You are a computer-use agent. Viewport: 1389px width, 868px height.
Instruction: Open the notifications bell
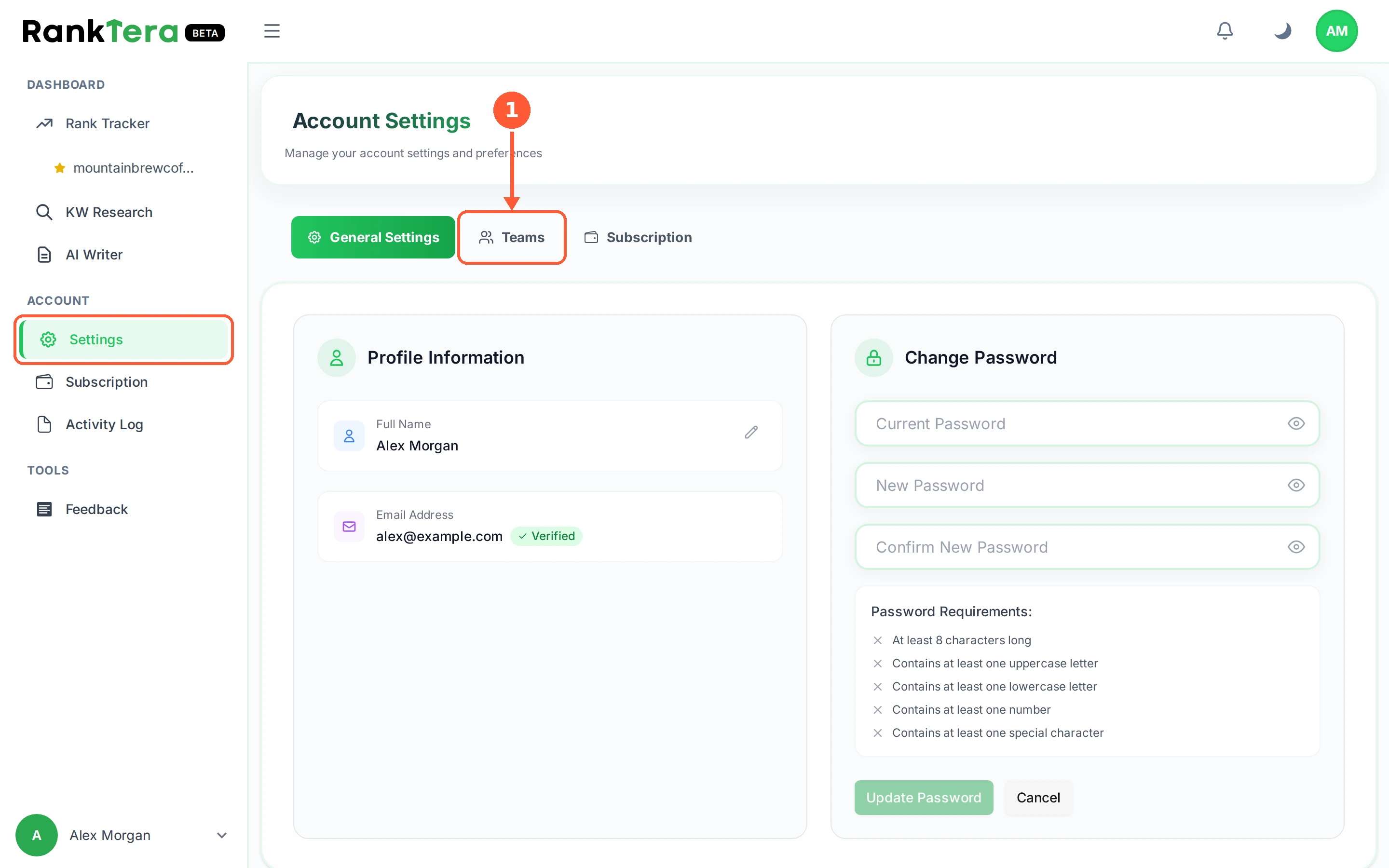click(1224, 30)
